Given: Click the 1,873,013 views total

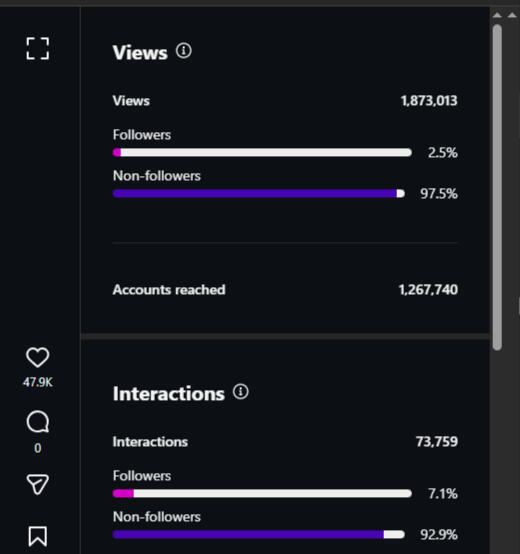Looking at the screenshot, I should coord(429,101).
